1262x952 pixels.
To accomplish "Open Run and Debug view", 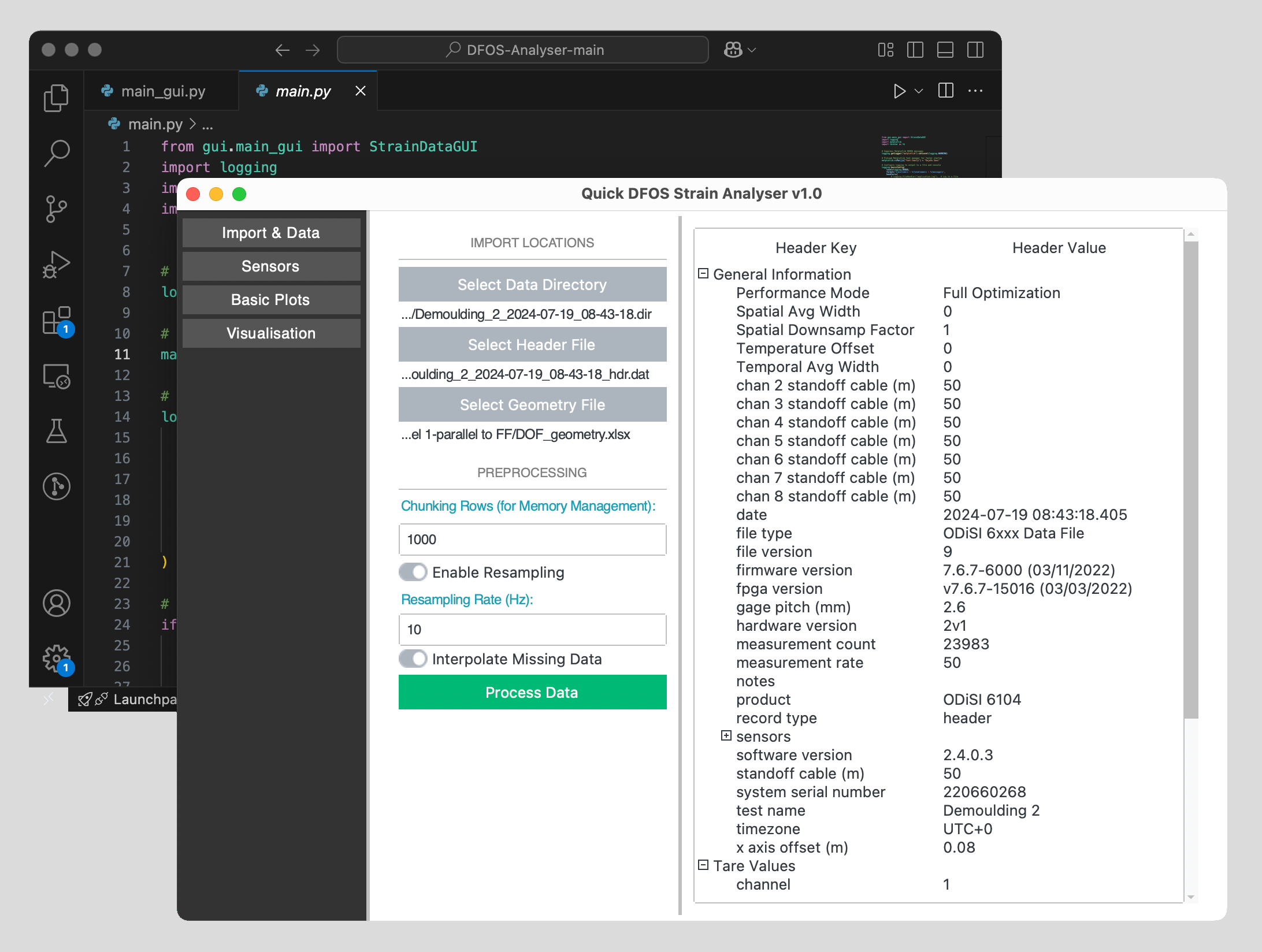I will click(x=56, y=265).
